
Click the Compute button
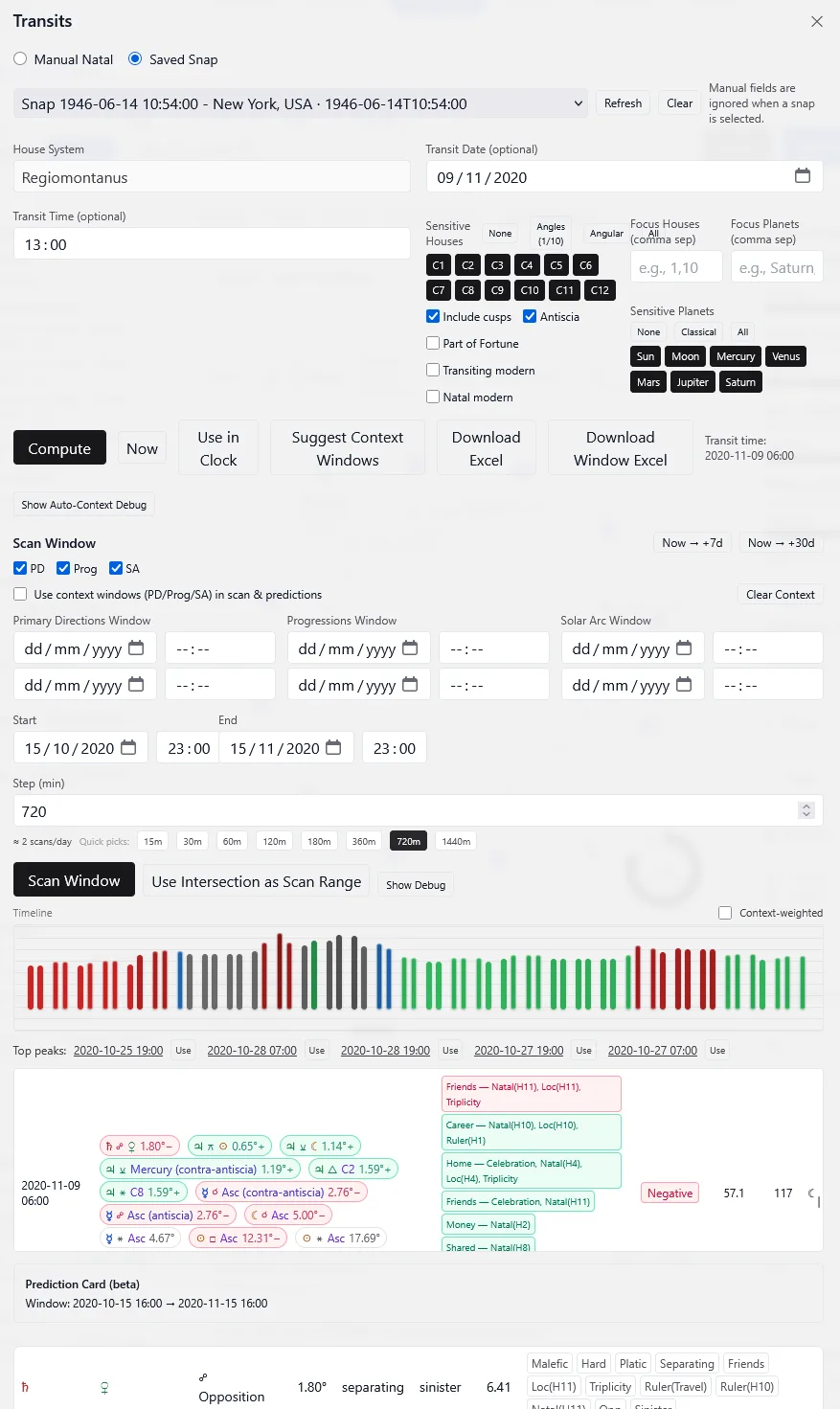[x=59, y=447]
